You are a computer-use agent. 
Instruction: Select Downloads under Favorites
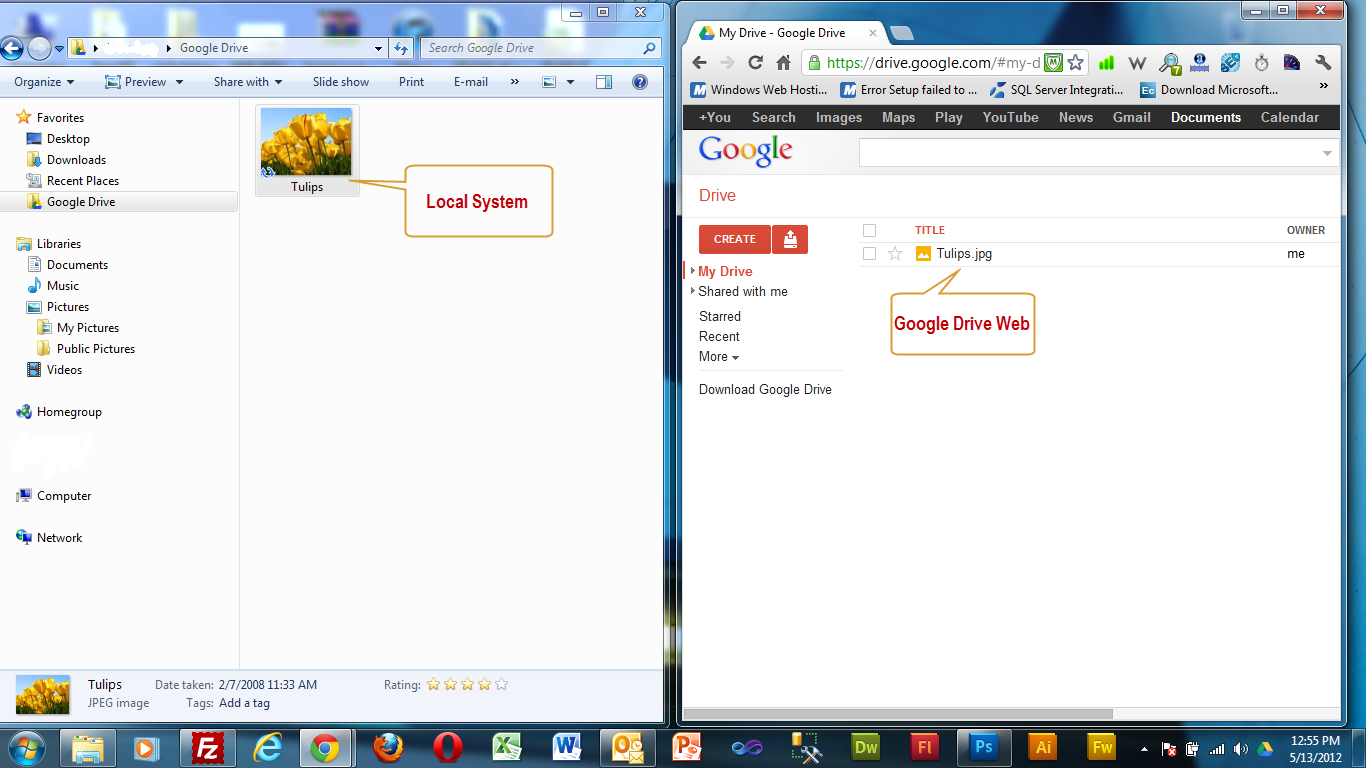point(76,160)
